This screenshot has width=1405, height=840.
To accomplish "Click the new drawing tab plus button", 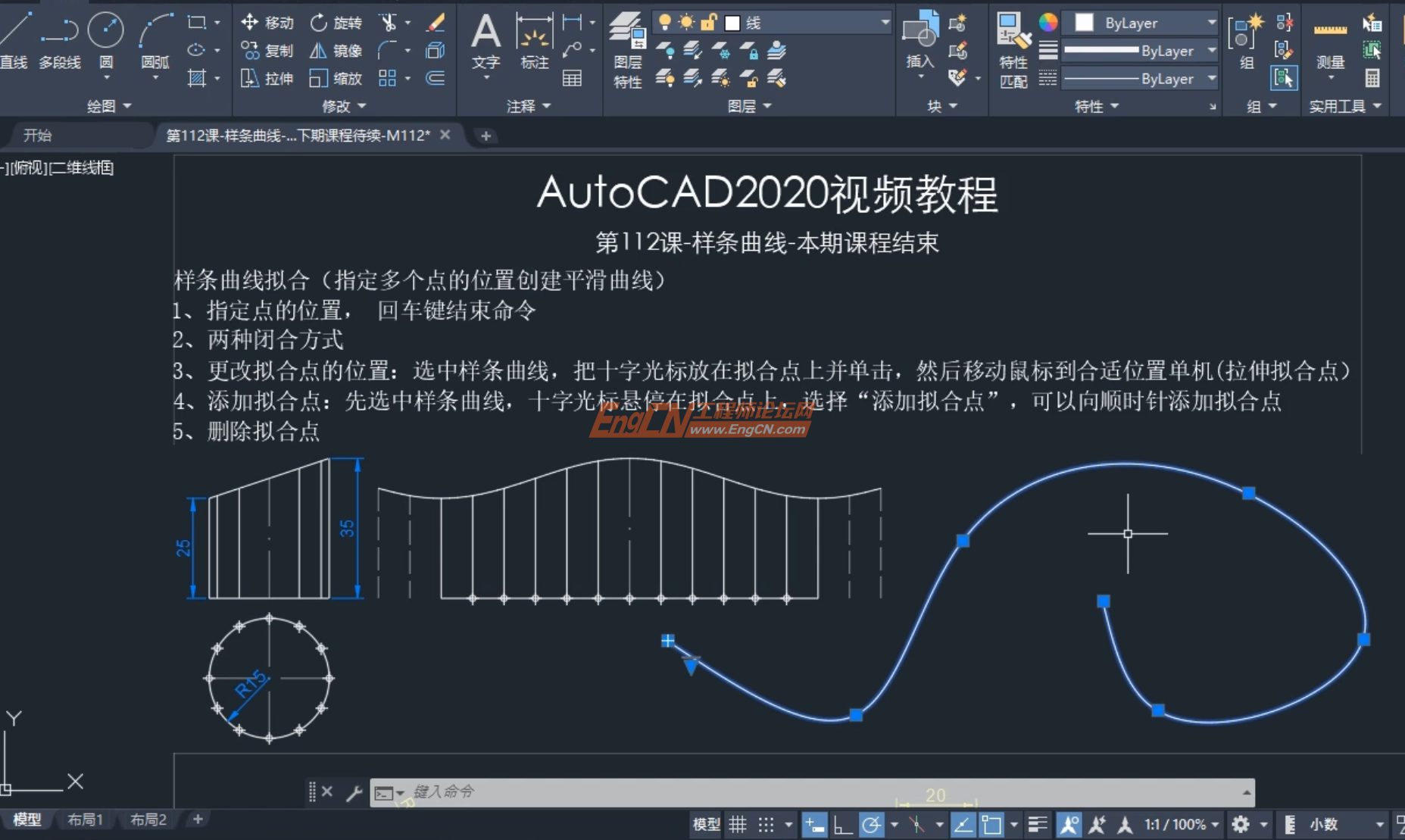I will point(486,135).
